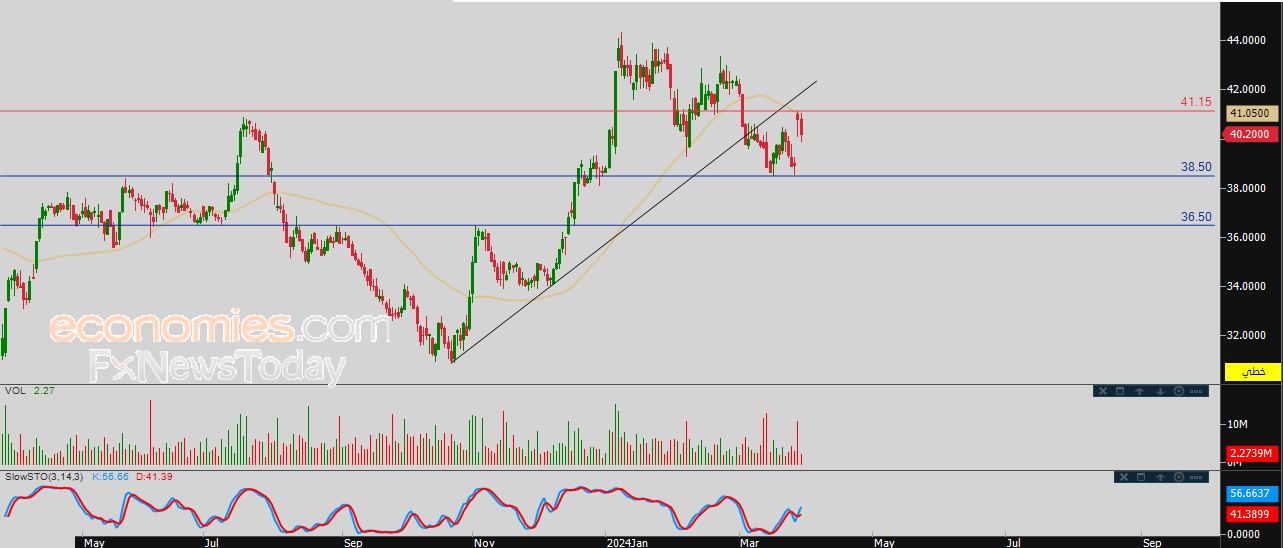Maximize the SlowSTO indicator panel
Screen dimensions: 1283x548
(1141, 477)
